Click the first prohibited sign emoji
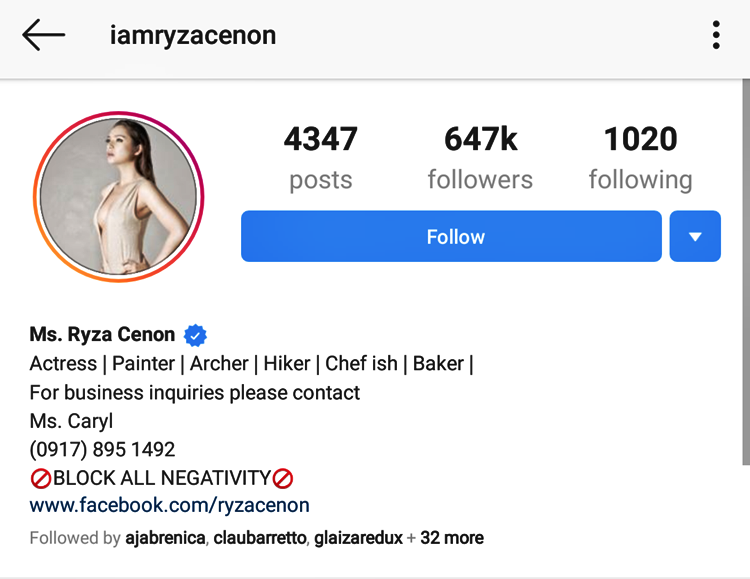The width and height of the screenshot is (750, 579). click(41, 479)
